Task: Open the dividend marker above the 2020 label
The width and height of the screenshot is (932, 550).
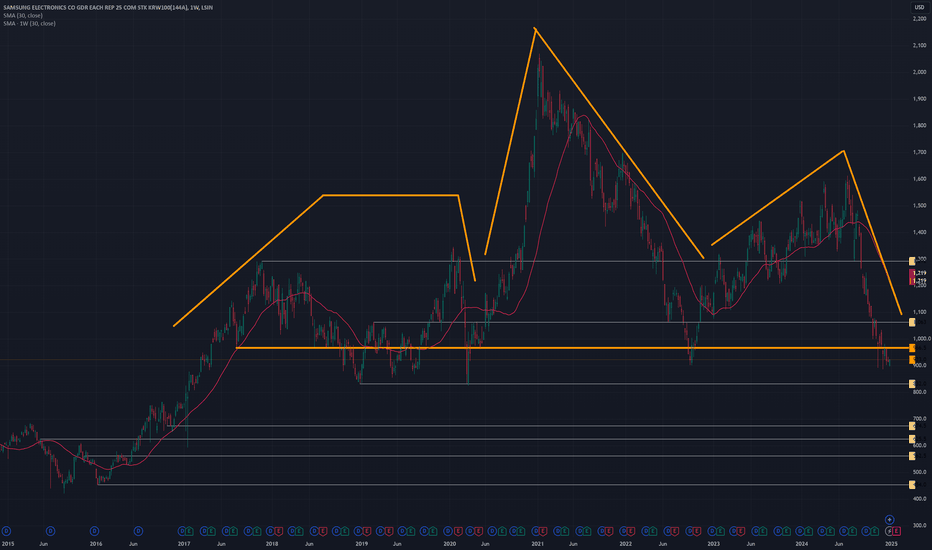Action: (x=447, y=531)
